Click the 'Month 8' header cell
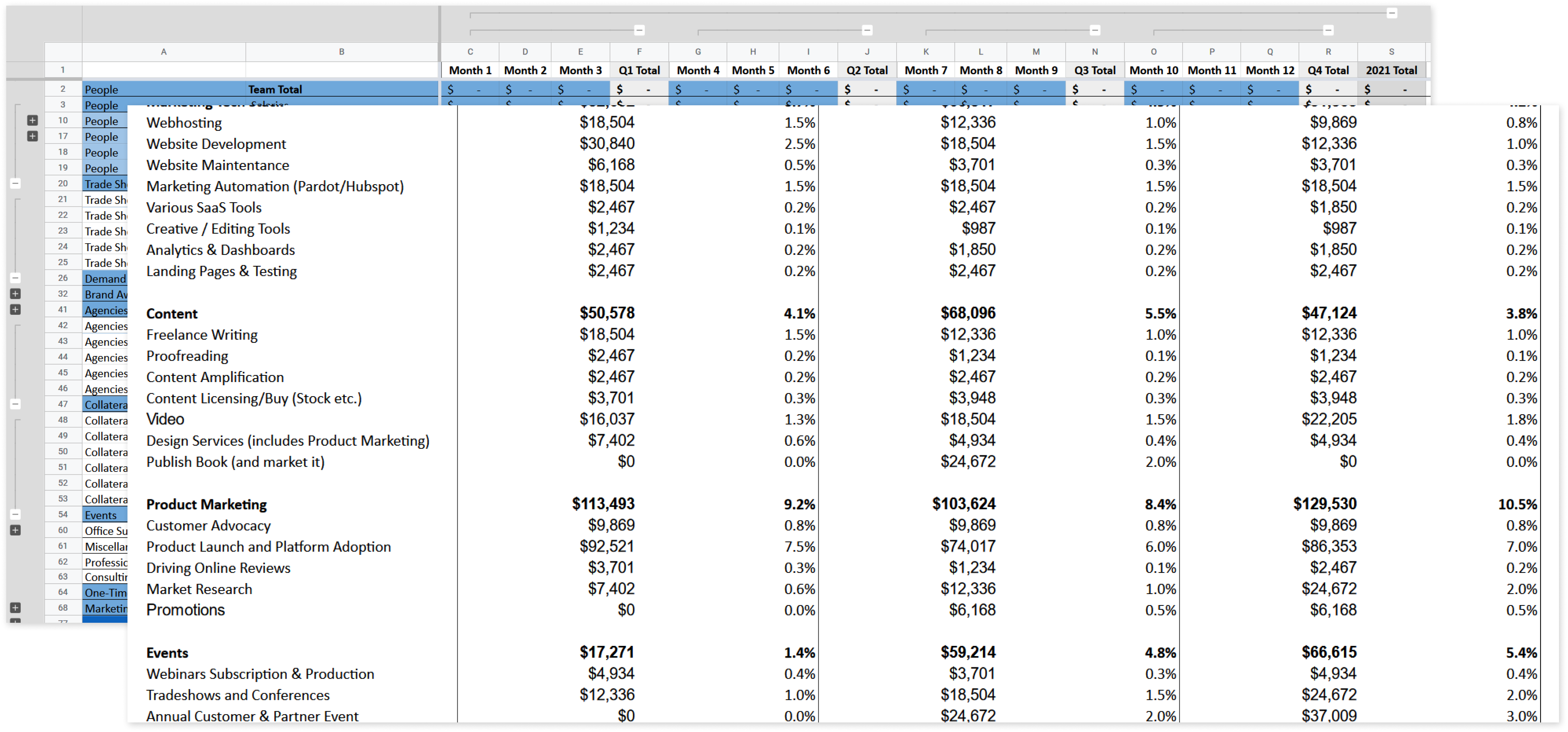This screenshot has height=732, width=1568. [981, 70]
